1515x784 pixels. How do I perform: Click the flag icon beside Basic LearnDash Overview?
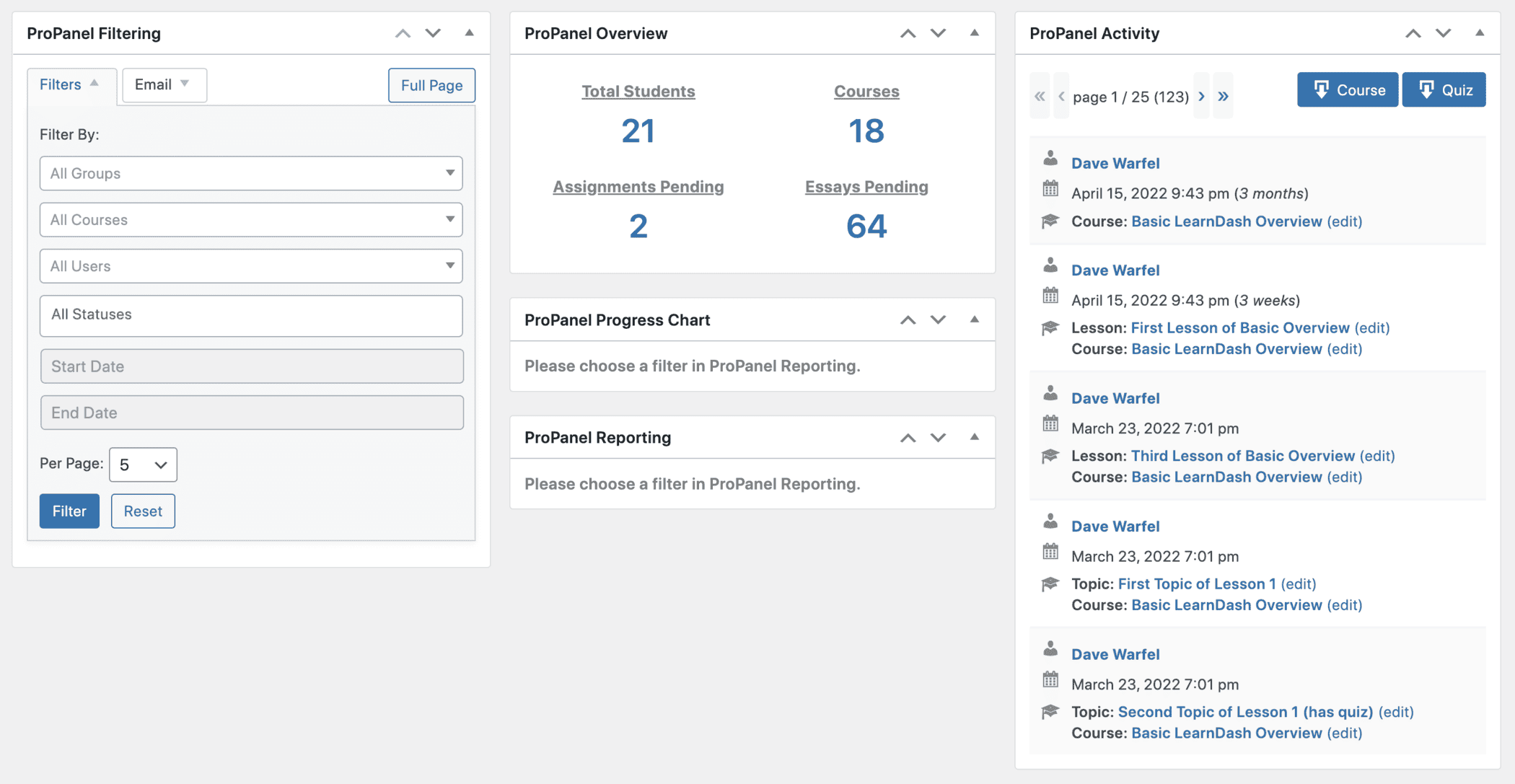(x=1050, y=221)
